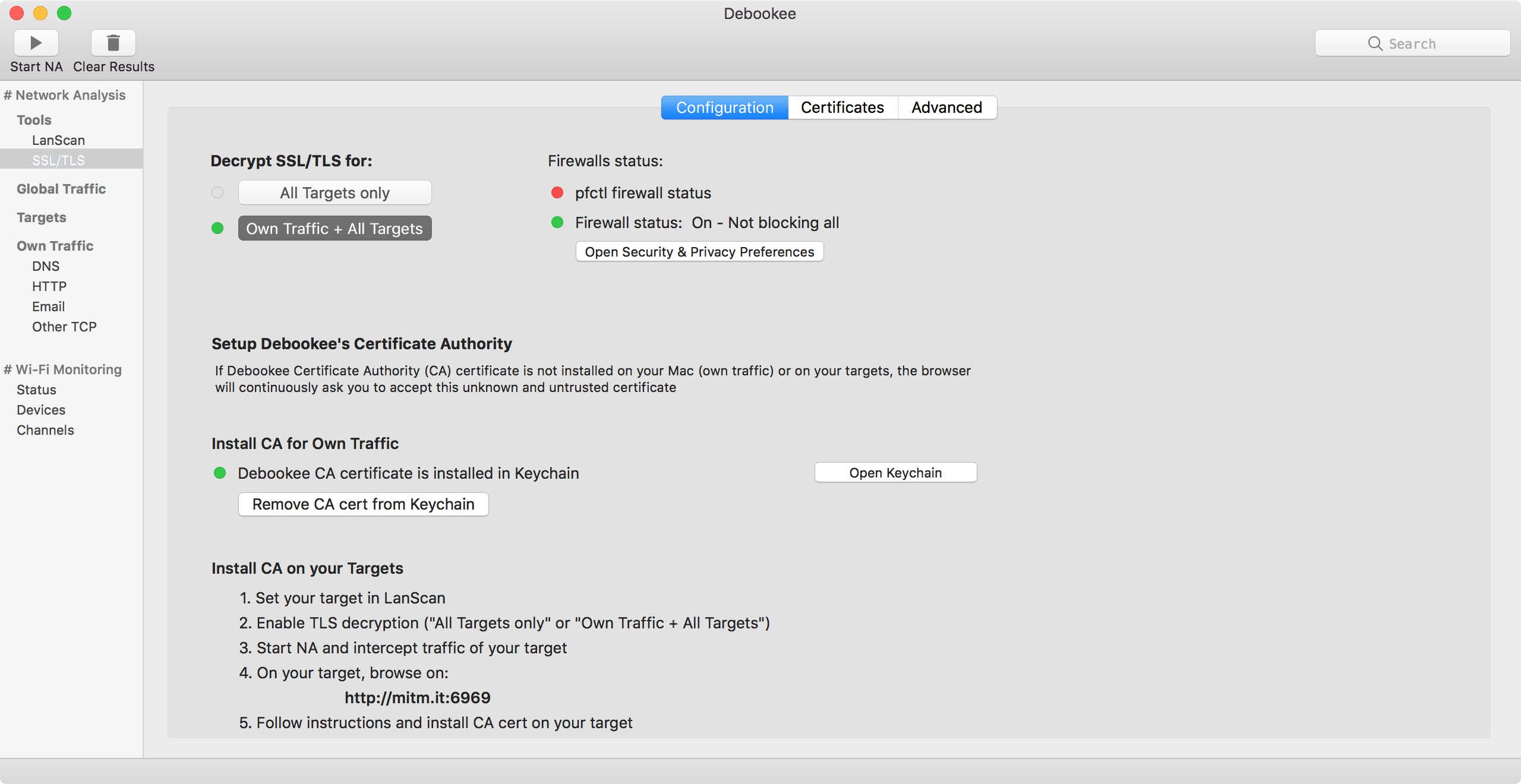This screenshot has height=784, width=1521.
Task: Click the Search input field
Action: (1414, 43)
